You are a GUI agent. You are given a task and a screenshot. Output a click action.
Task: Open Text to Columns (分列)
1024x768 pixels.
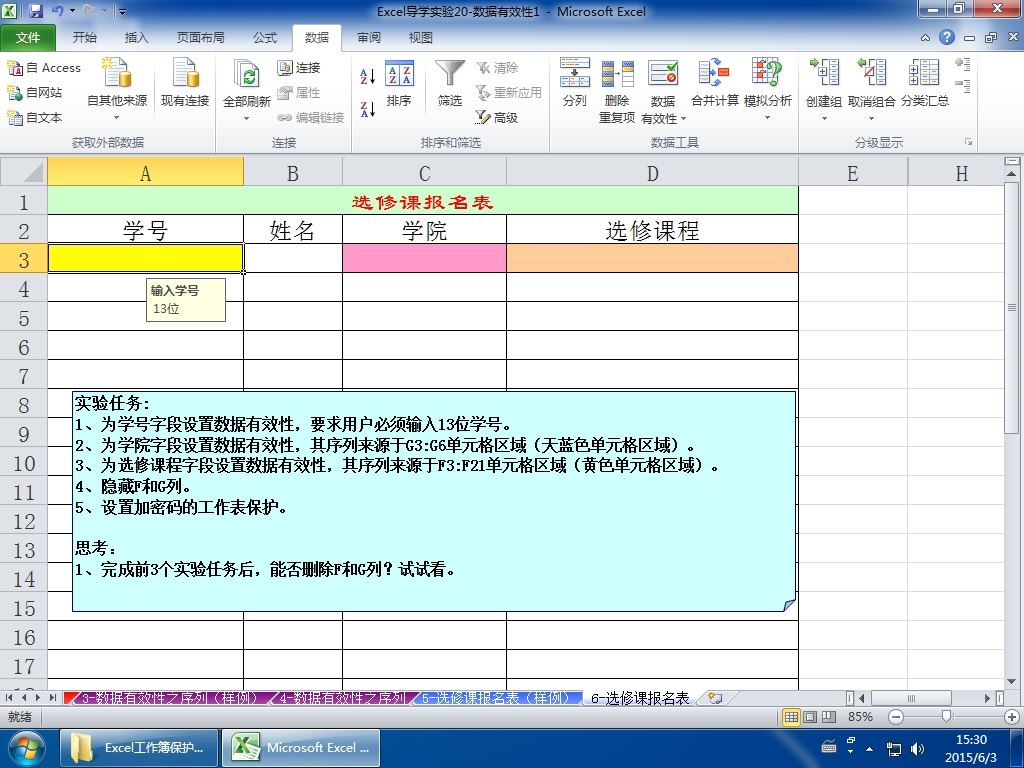click(x=575, y=83)
